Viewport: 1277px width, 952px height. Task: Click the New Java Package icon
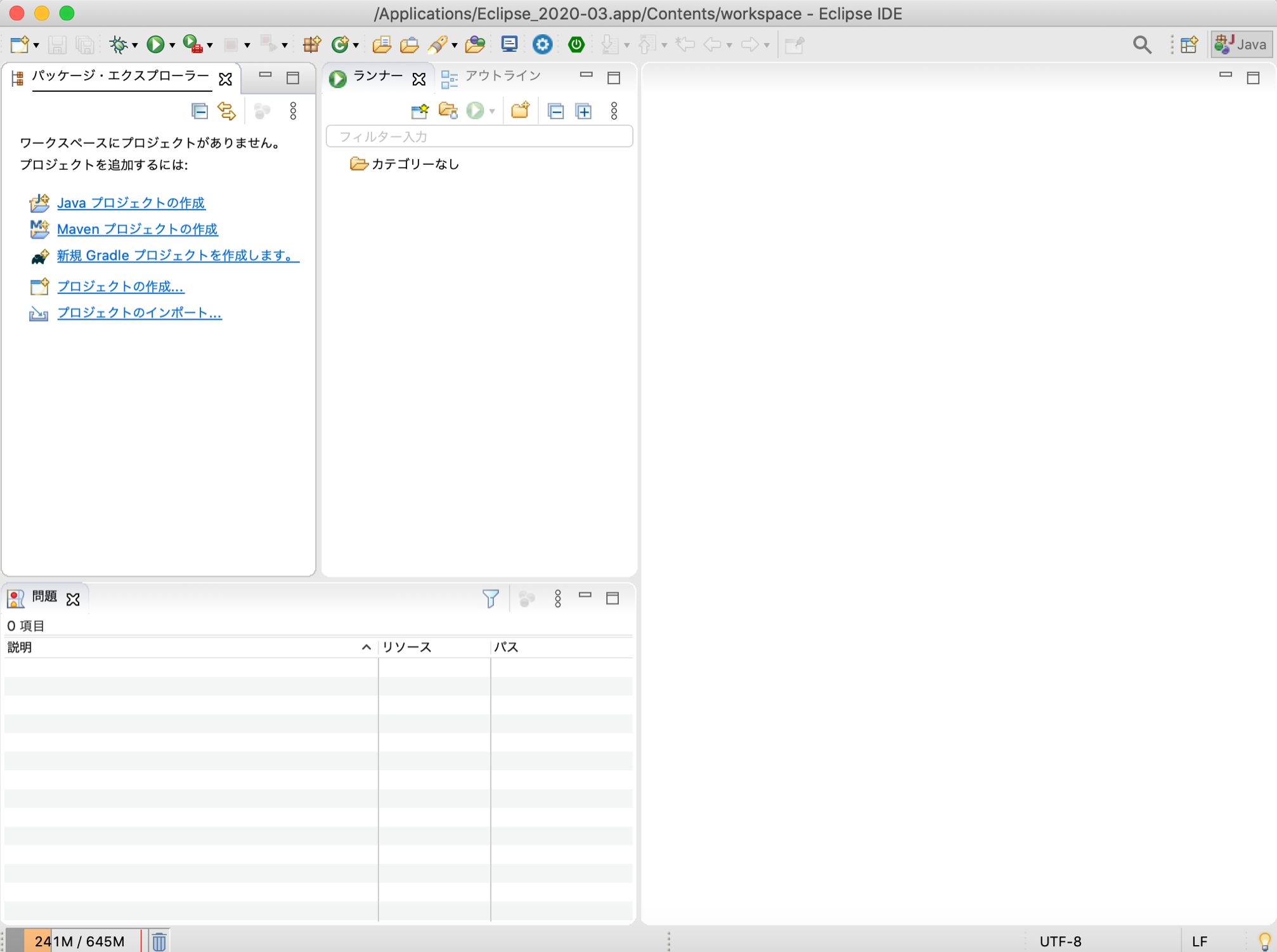tap(312, 44)
